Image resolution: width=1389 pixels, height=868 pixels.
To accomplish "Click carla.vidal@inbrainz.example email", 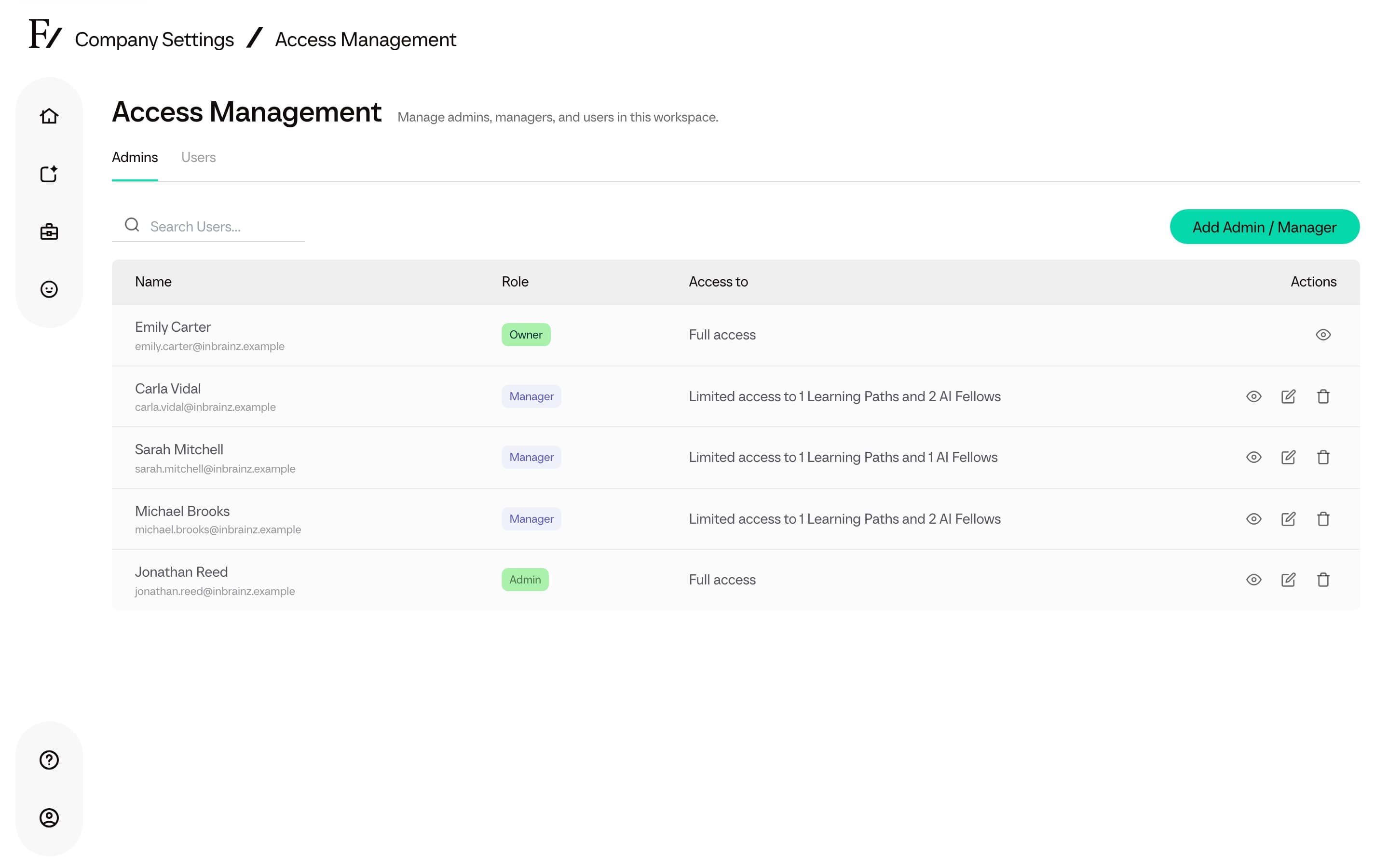I will 205,407.
